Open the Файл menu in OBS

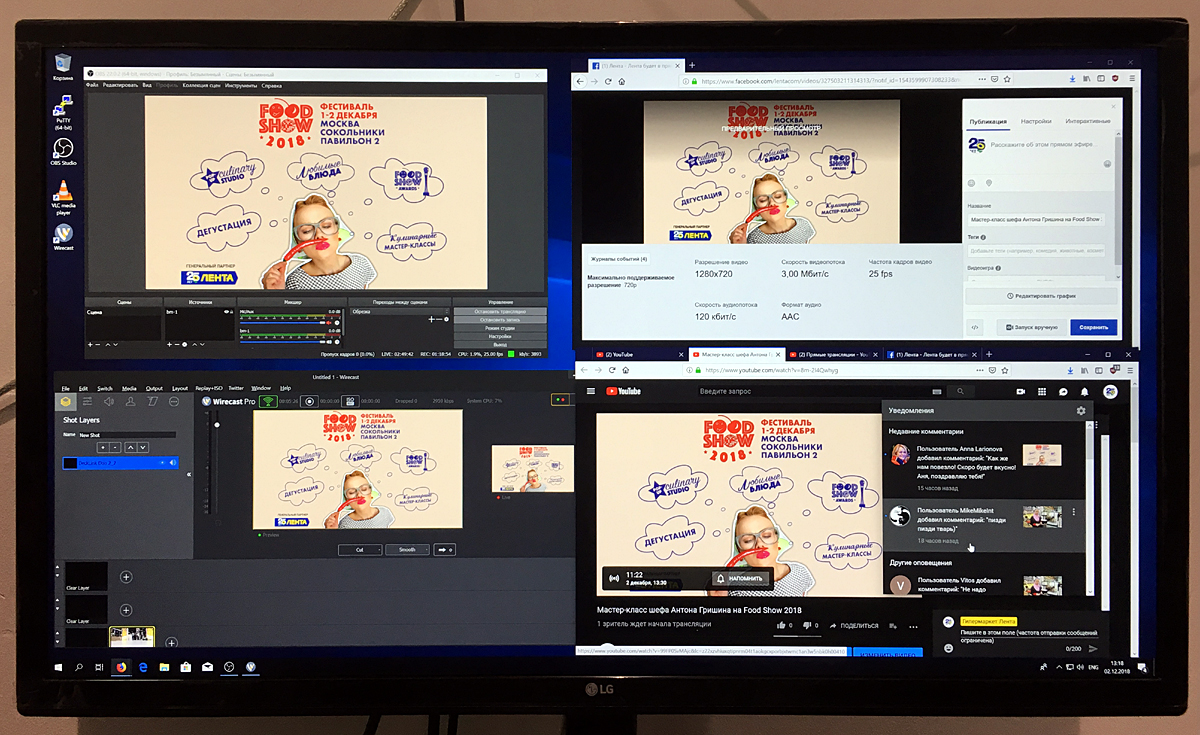pos(92,86)
